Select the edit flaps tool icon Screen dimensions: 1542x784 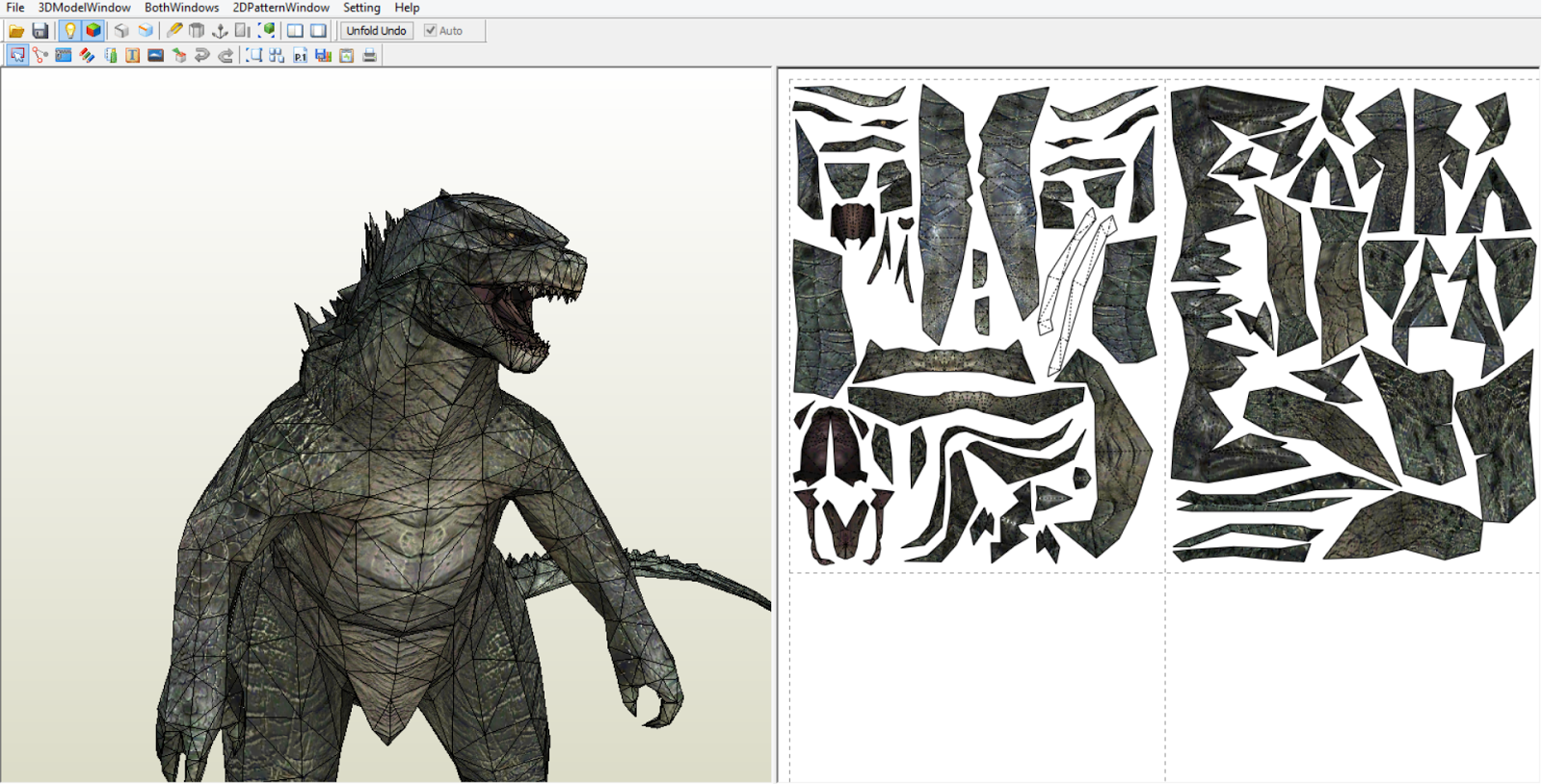tap(64, 55)
